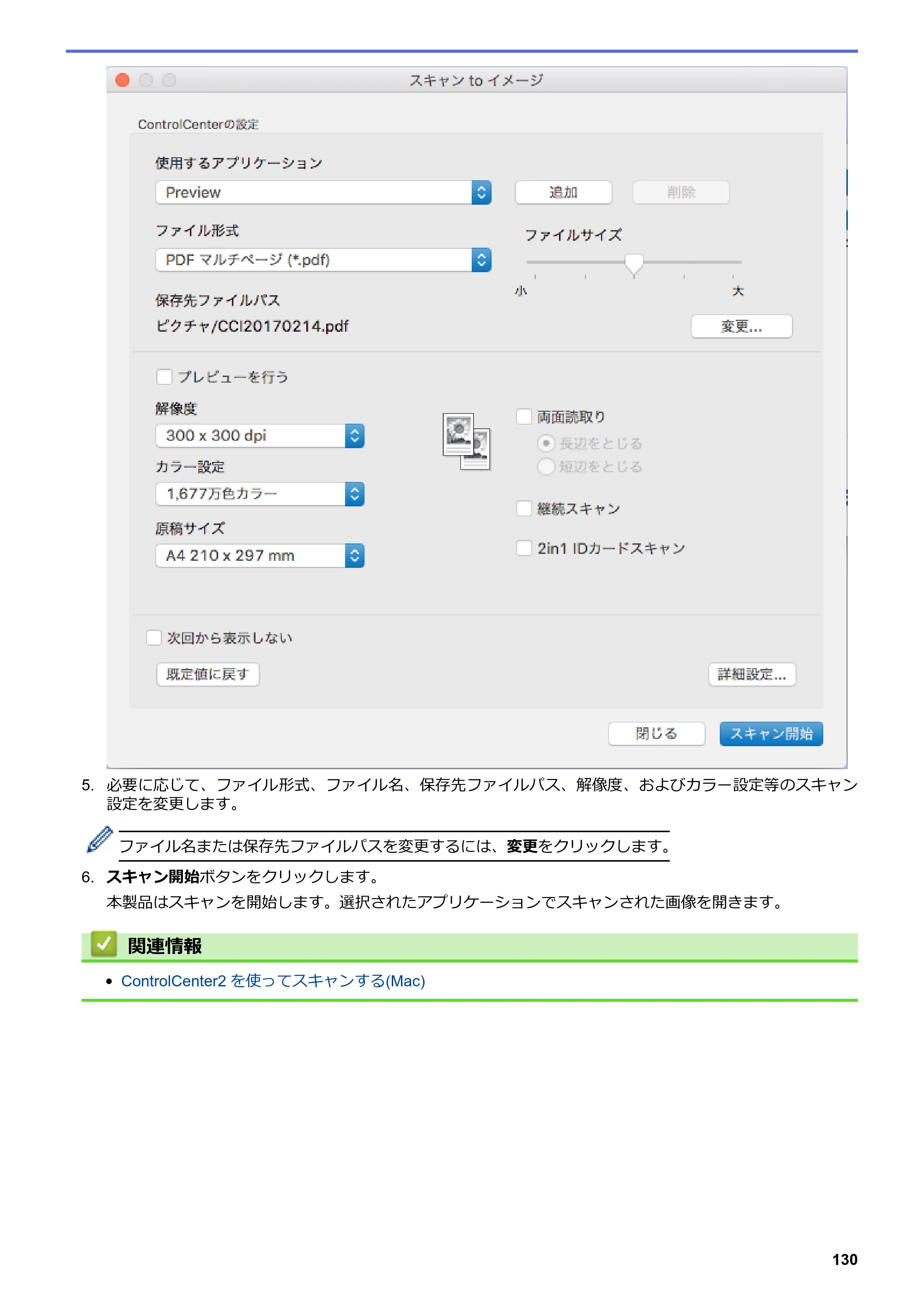
Task: Open the 解像度 300 x 300 dpi dropdown
Action: pos(260,436)
